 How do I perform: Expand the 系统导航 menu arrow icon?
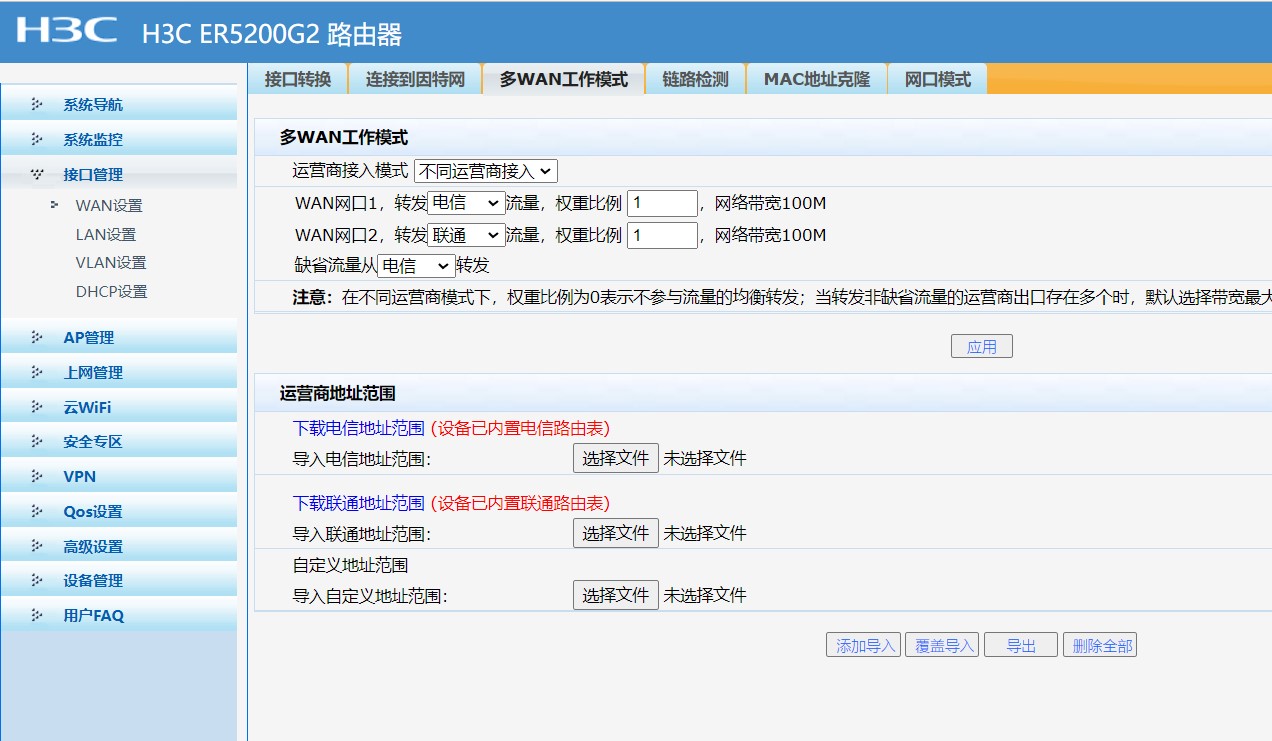click(38, 104)
